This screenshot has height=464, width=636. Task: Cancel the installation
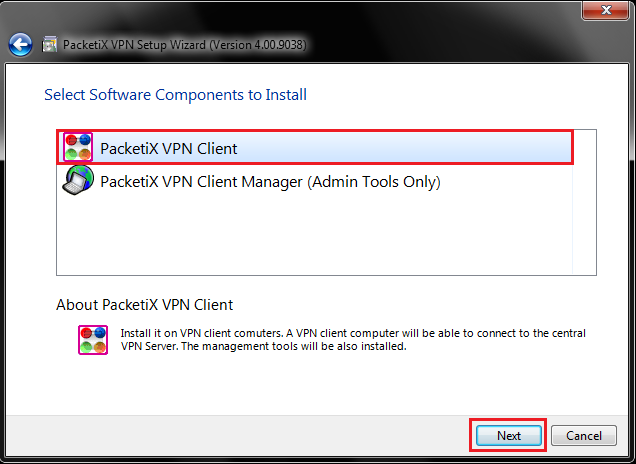click(584, 436)
